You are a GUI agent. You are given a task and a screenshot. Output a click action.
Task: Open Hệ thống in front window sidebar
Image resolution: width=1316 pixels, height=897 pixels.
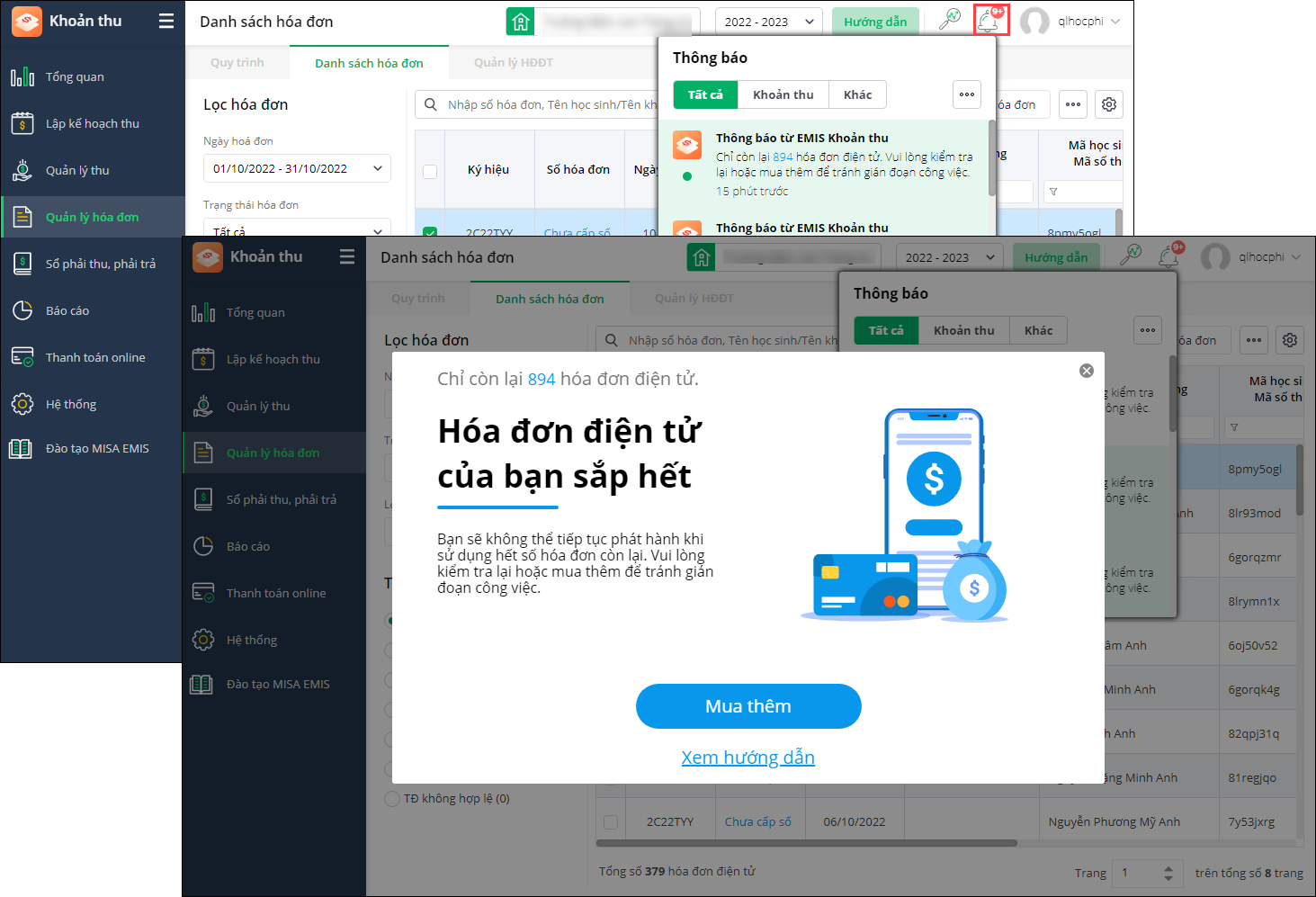[x=274, y=640]
